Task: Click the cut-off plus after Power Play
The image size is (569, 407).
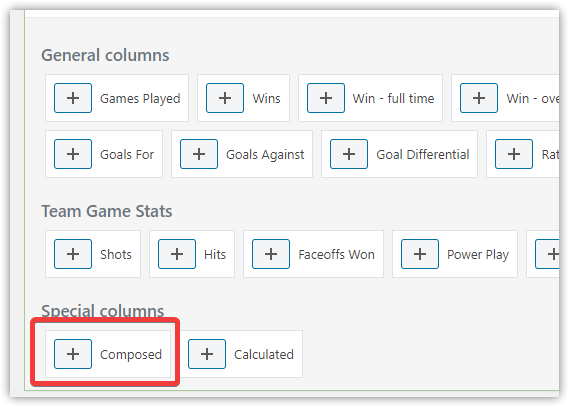Action: tap(547, 254)
